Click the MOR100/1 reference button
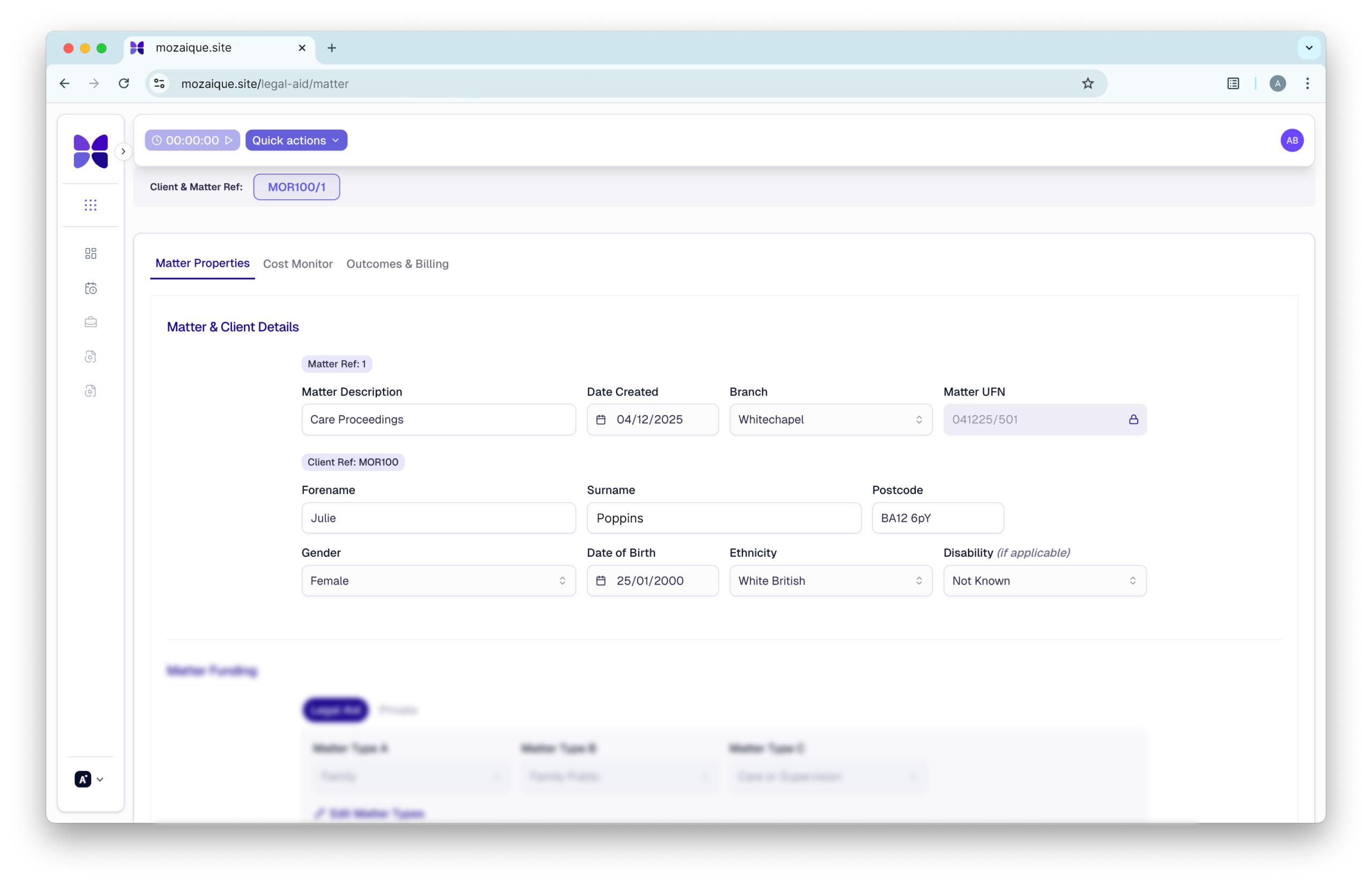Screen dimensions: 1372x884 [296, 187]
